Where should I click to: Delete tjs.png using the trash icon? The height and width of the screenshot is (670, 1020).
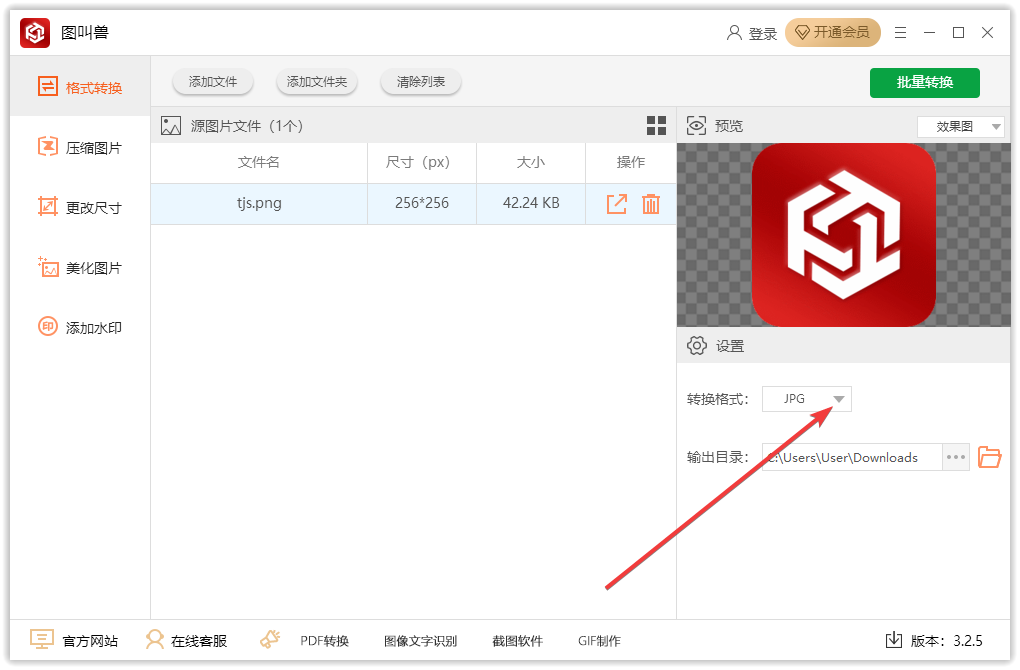pos(650,202)
